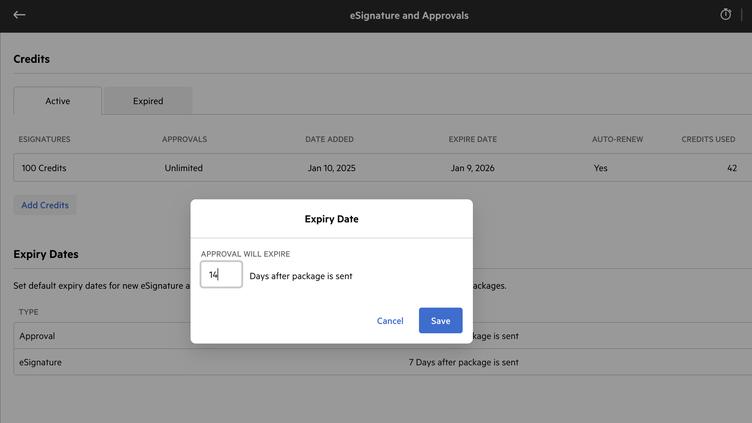Image resolution: width=752 pixels, height=423 pixels.
Task: Click the CREDITS USED column header
Action: 708,139
